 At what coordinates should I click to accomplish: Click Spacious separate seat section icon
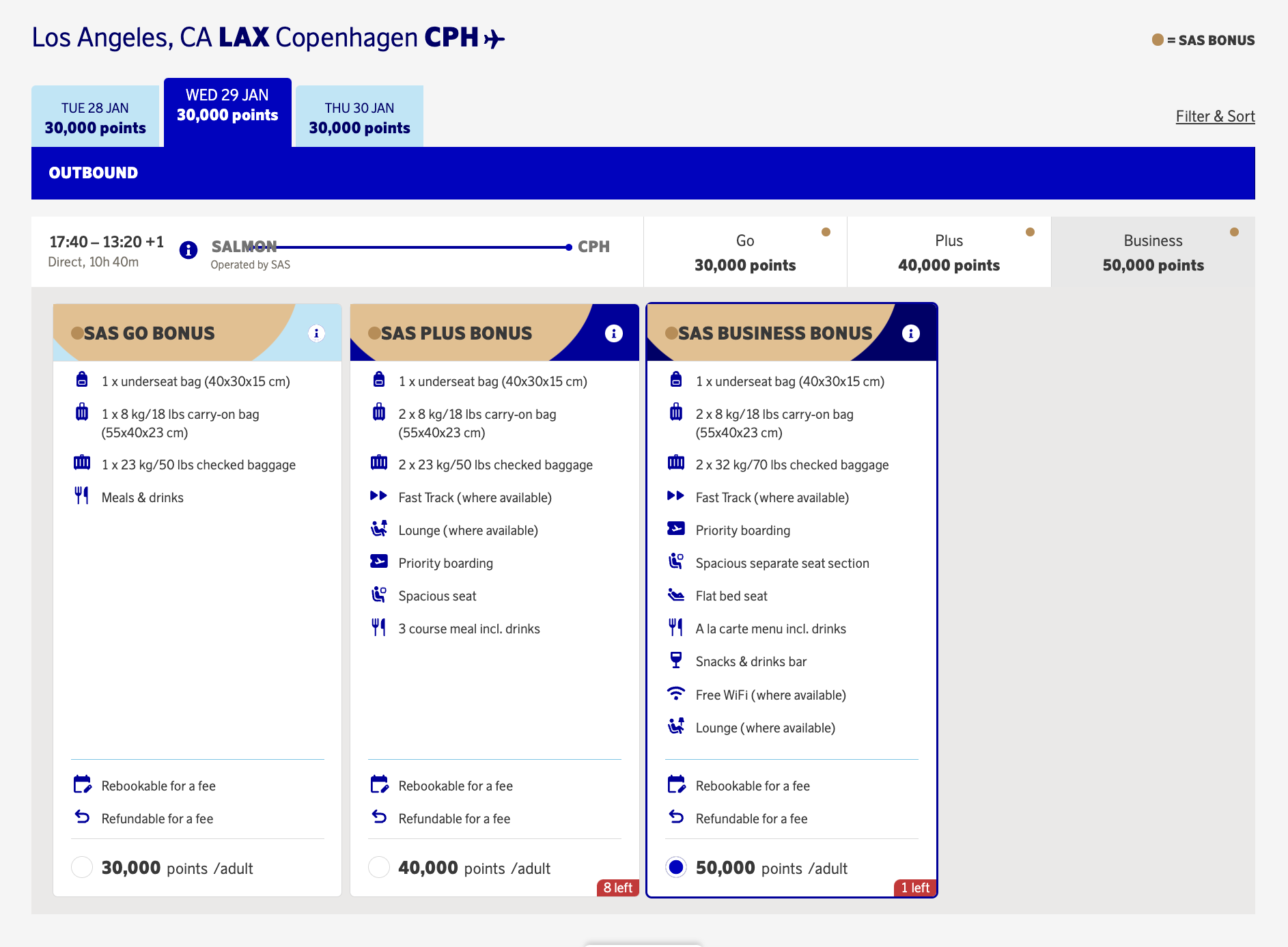coord(676,562)
